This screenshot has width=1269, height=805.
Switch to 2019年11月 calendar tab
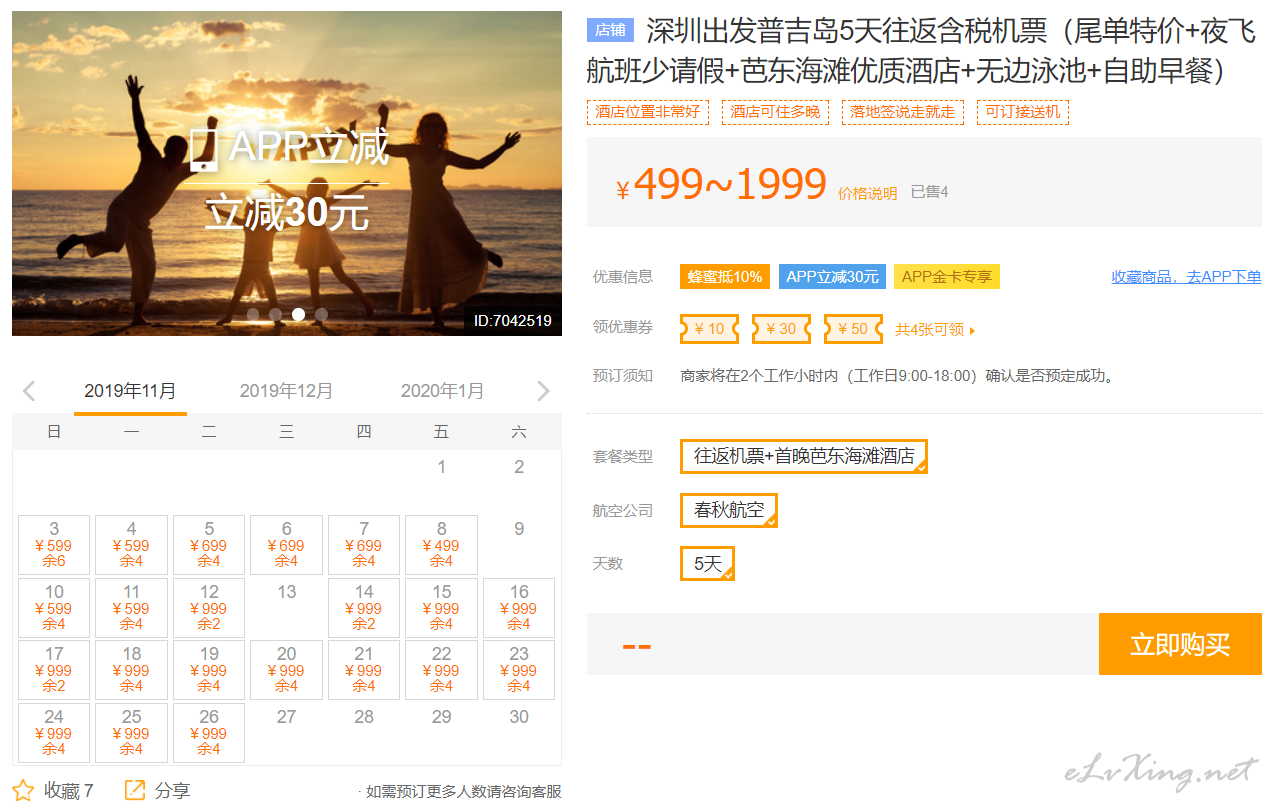coord(130,391)
